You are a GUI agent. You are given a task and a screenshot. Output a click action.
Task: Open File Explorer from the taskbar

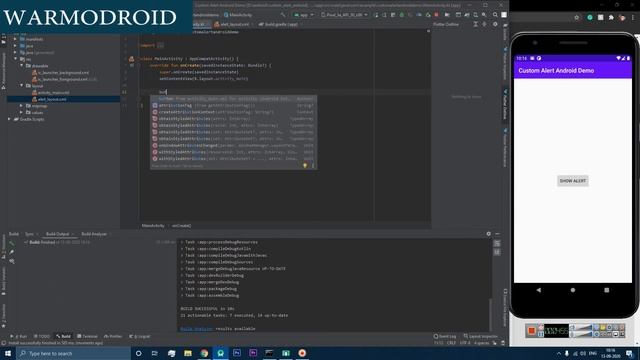click(188, 353)
